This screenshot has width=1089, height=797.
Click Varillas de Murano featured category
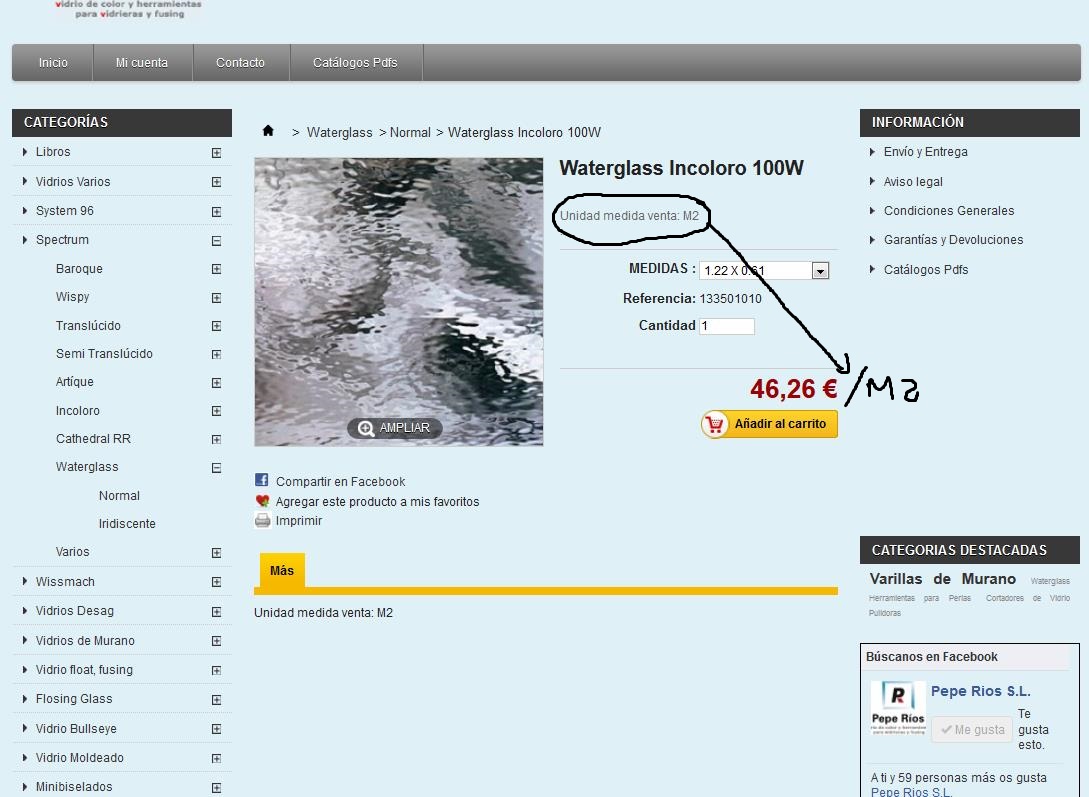[942, 579]
